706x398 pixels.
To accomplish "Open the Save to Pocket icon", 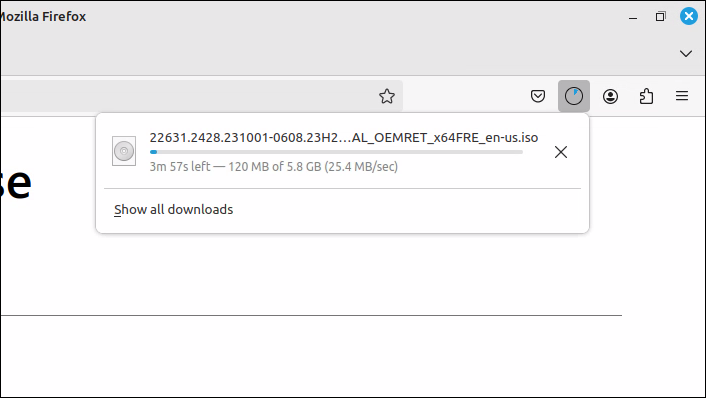I will coord(538,96).
